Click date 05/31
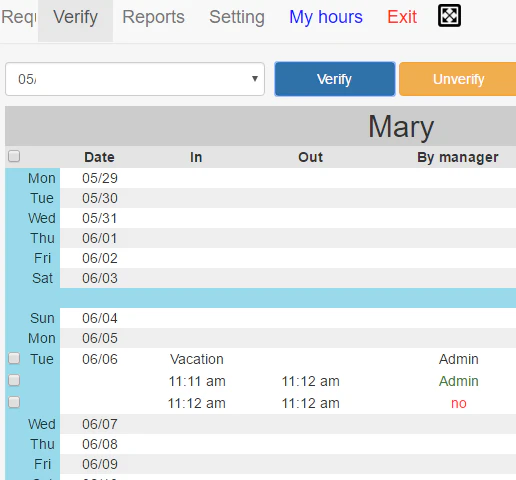516x480 pixels. click(100, 218)
